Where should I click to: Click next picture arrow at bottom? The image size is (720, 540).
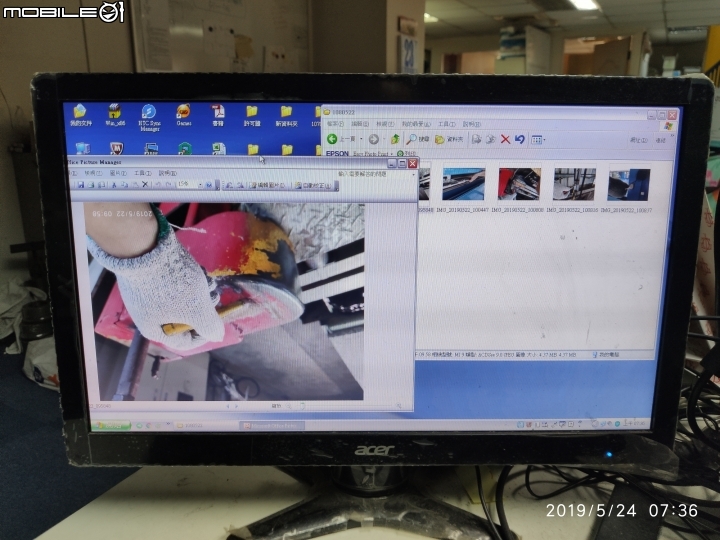[237, 406]
